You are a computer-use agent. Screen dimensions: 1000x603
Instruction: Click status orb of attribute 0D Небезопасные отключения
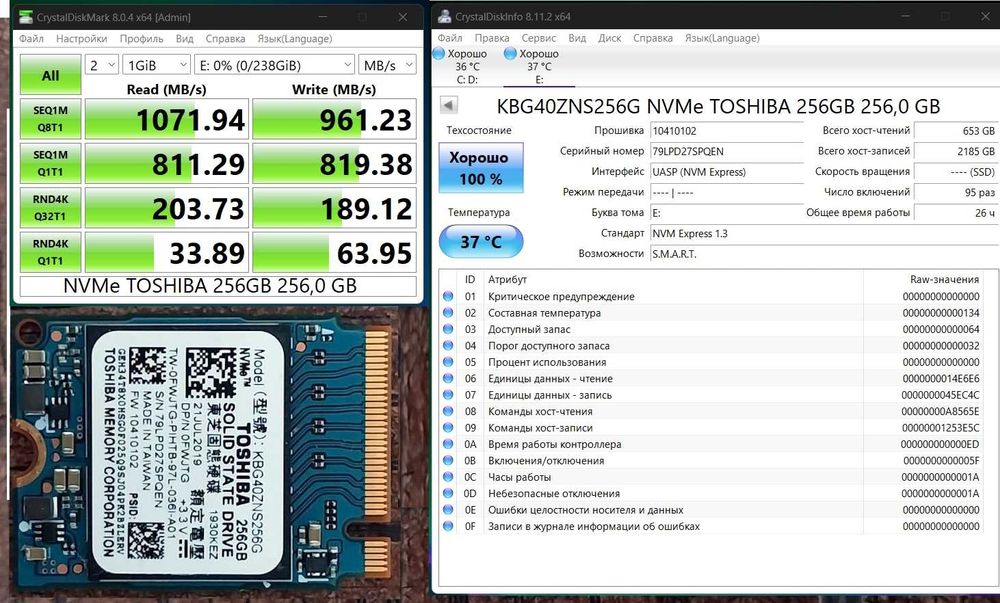pos(448,493)
